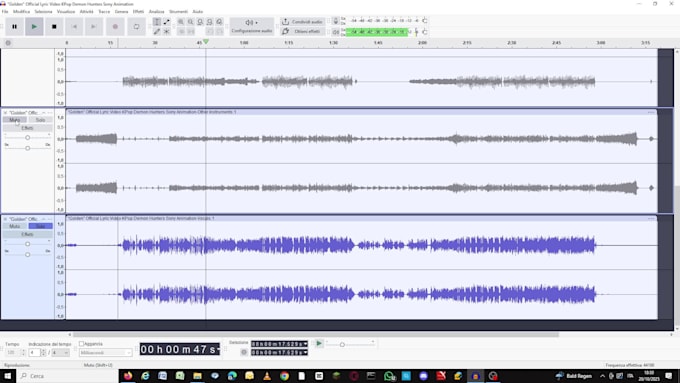
Task: Stop the audio playback
Action: click(x=54, y=26)
